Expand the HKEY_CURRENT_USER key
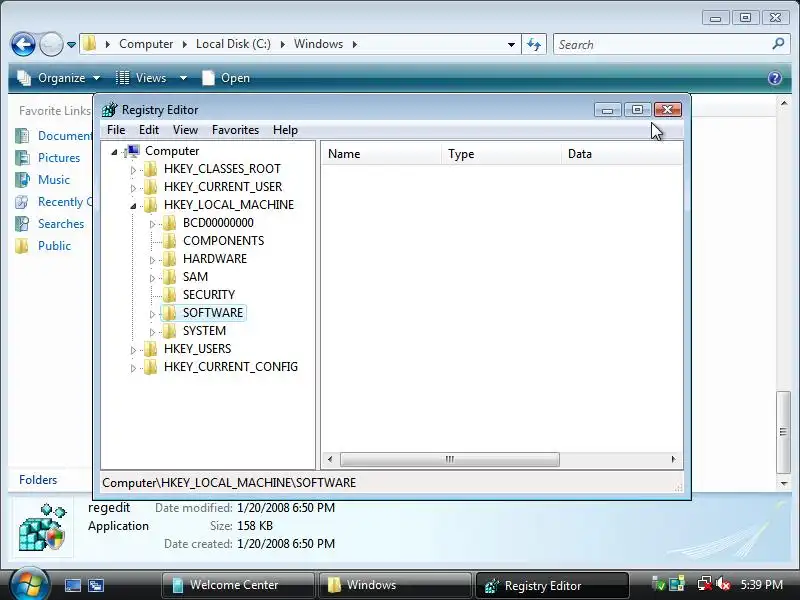The image size is (800, 600). click(x=133, y=188)
